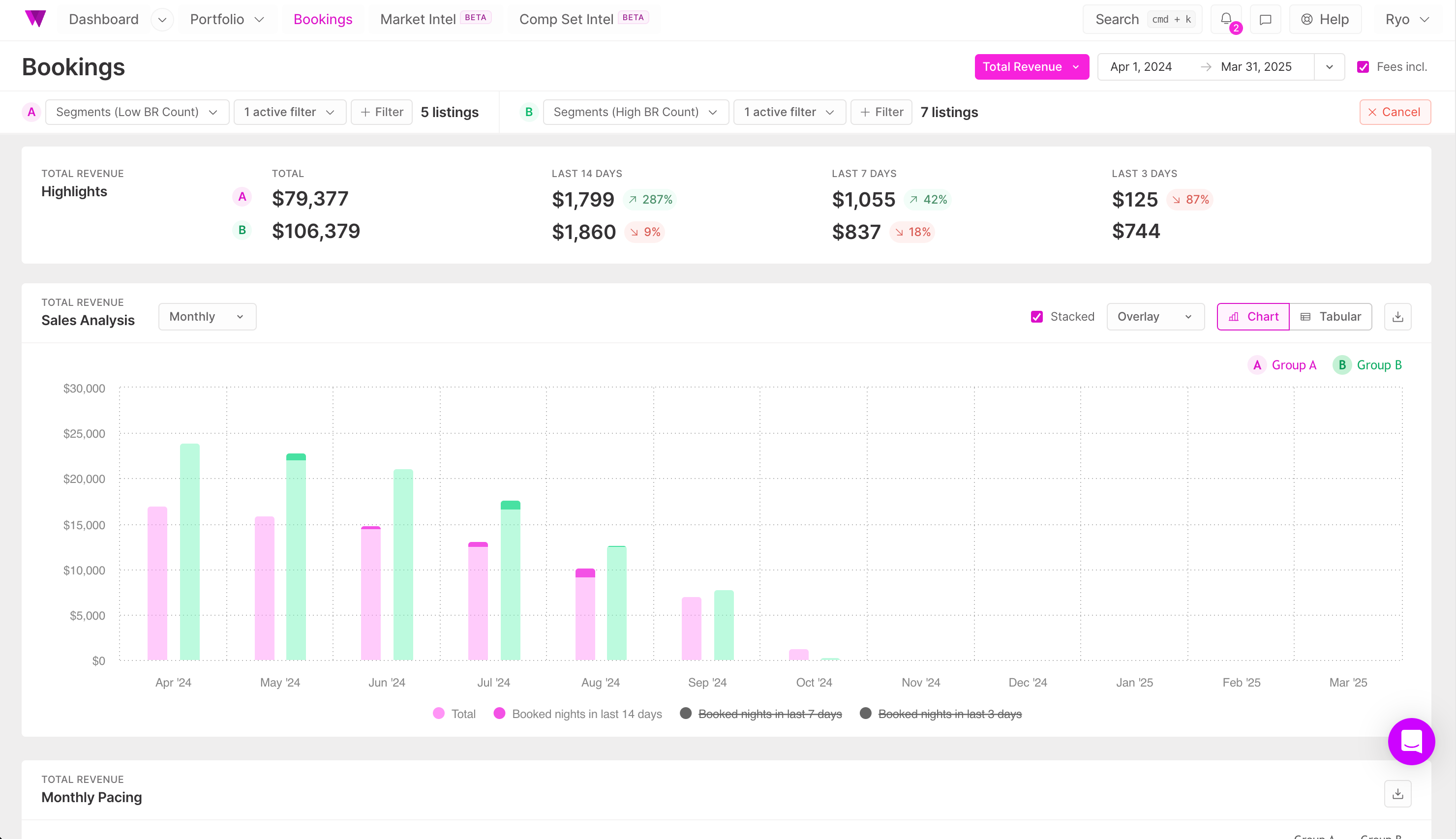Click the Wheelhouse logo icon

[x=35, y=18]
